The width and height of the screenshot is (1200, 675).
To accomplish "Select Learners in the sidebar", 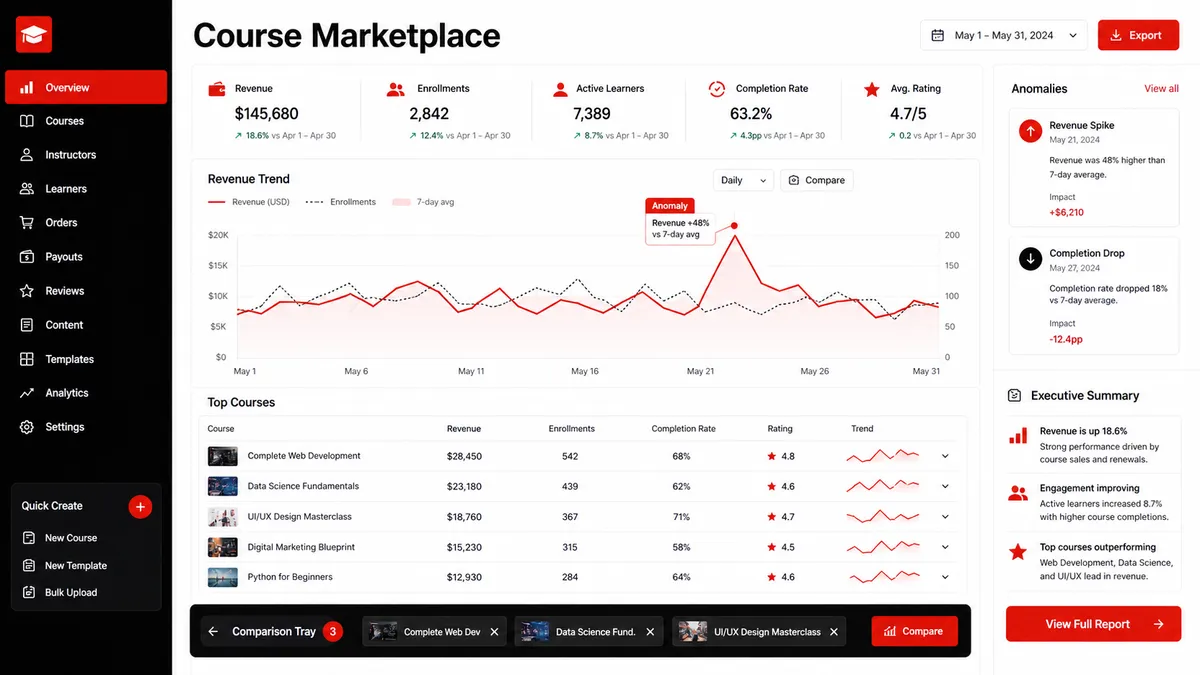I will pos(86,189).
